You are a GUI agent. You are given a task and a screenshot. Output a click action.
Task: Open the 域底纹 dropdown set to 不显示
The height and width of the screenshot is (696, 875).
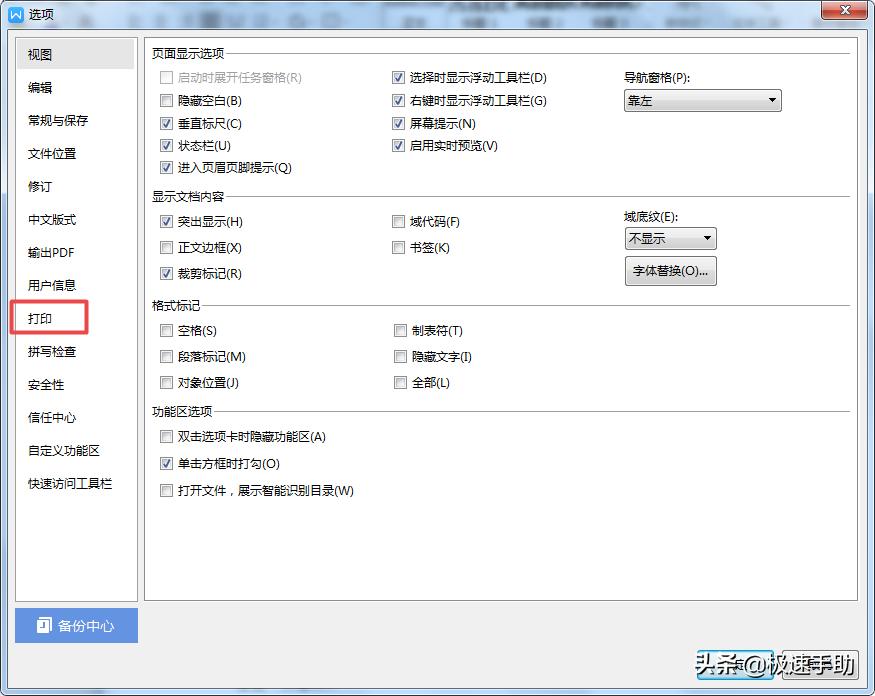(x=669, y=238)
